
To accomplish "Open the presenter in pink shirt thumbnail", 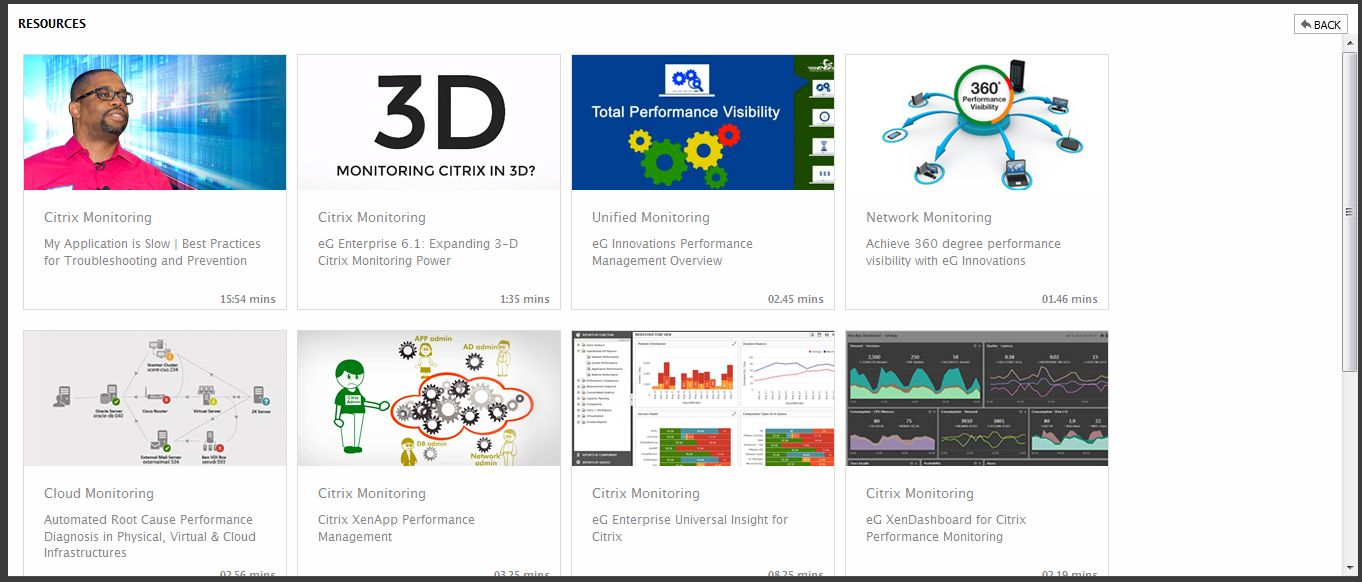I will pyautogui.click(x=155, y=122).
